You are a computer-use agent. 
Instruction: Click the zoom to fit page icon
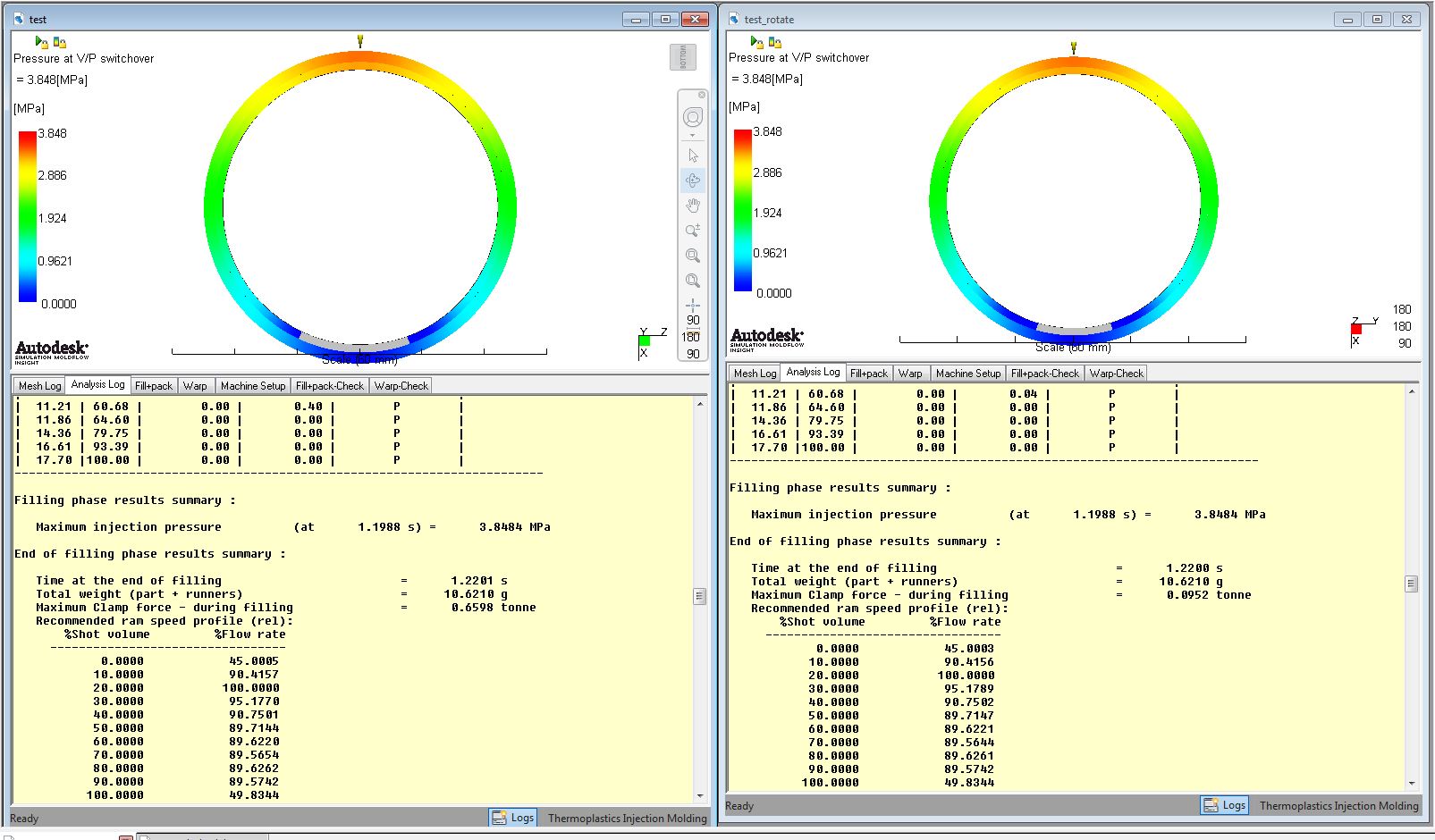click(693, 281)
